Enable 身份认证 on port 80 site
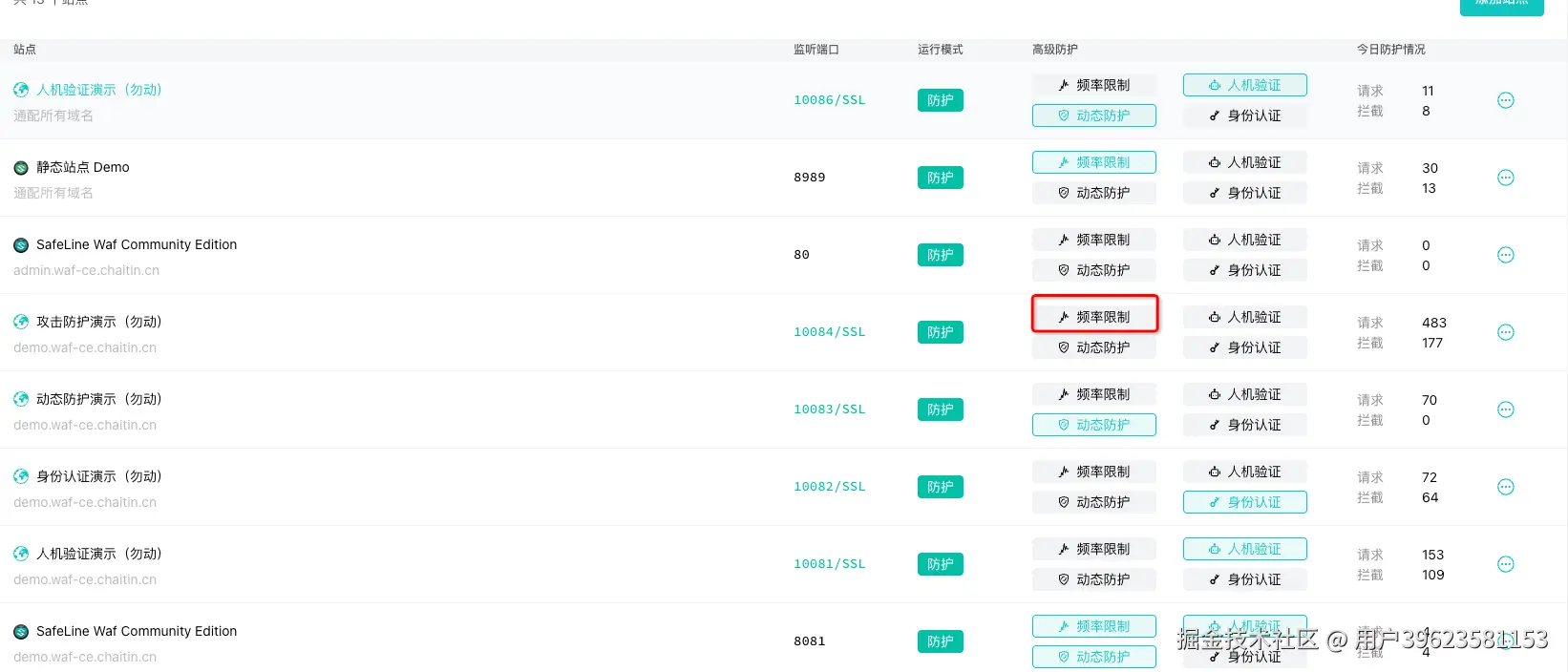This screenshot has width=1568, height=672. click(1245, 270)
